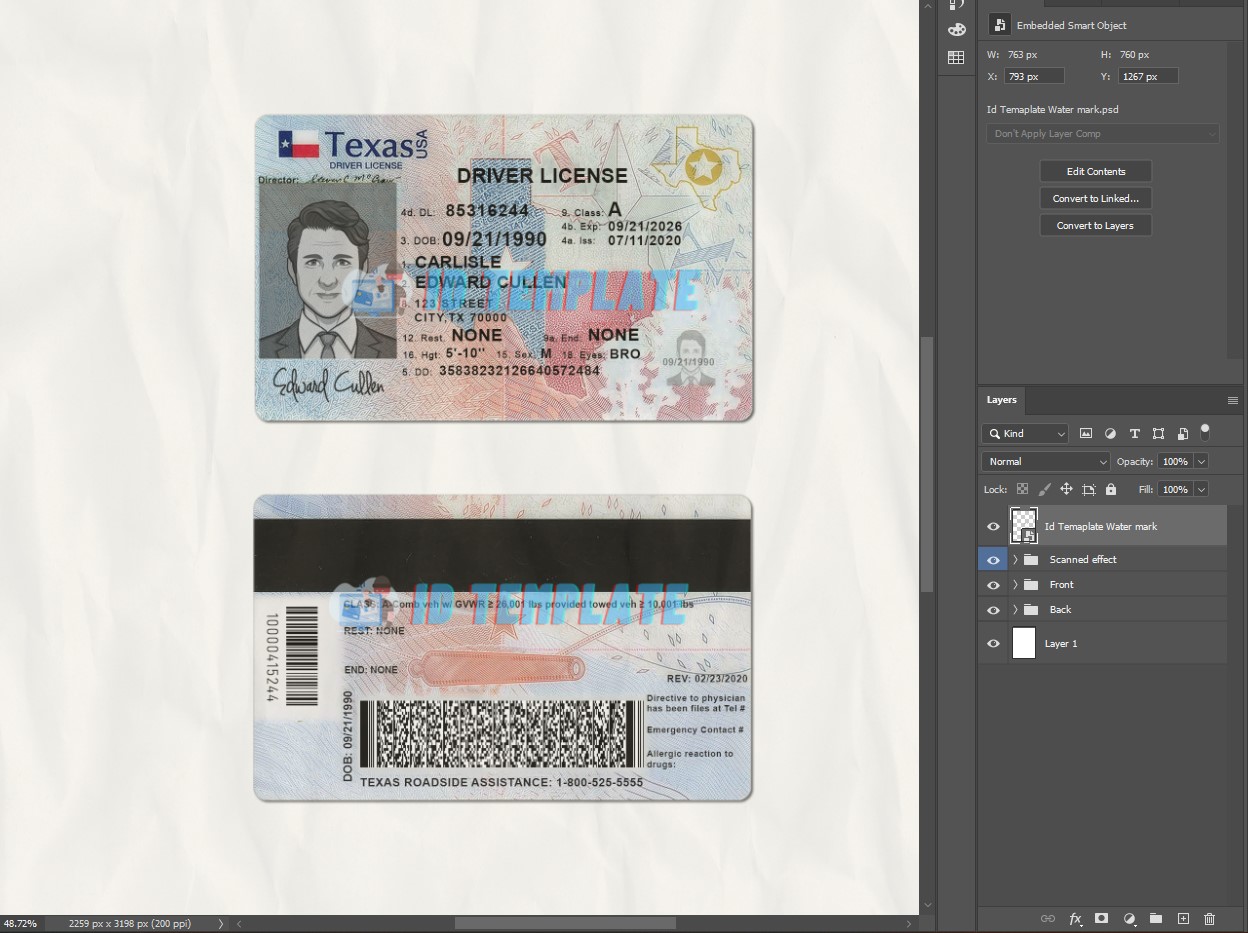Add a layer style with fx icon
Screen dimensions: 1248x933
click(1075, 918)
